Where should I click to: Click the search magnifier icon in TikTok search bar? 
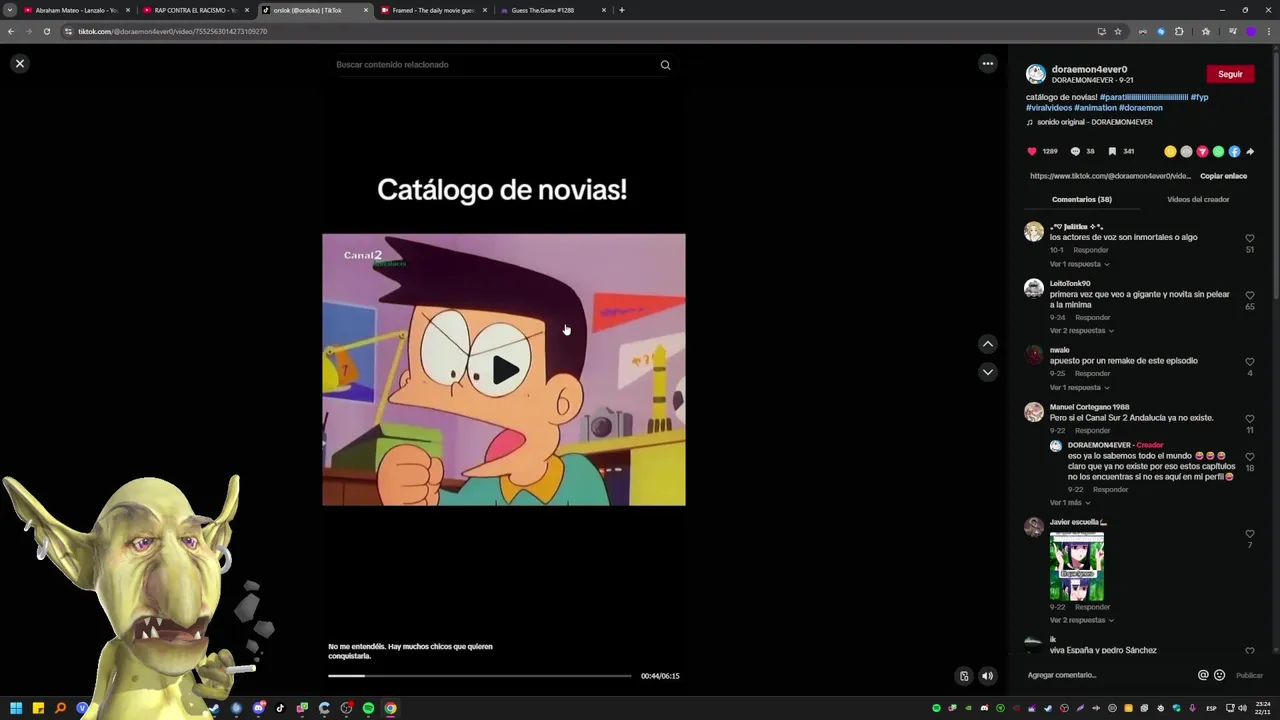(665, 65)
